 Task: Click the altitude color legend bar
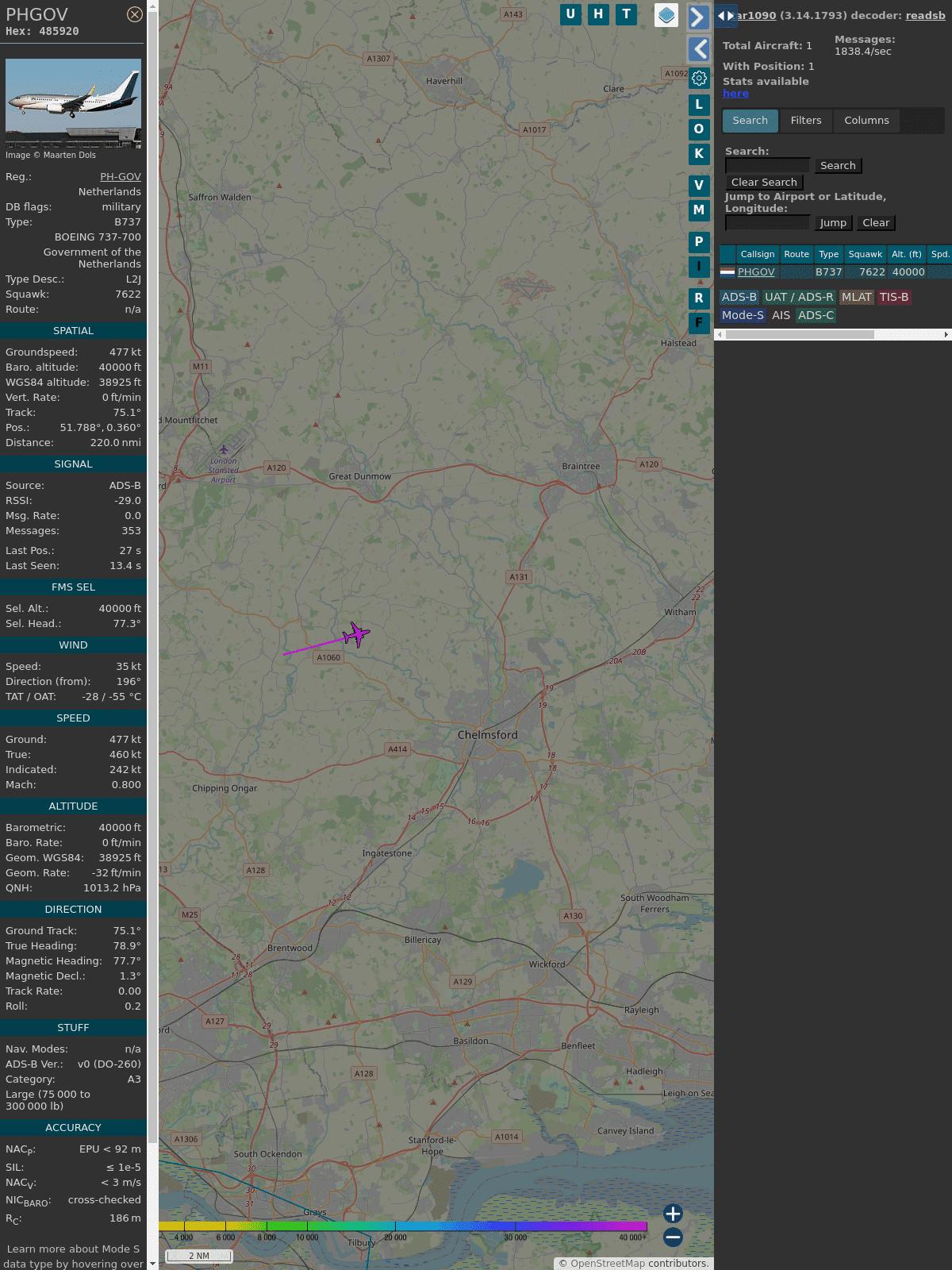tap(403, 1226)
